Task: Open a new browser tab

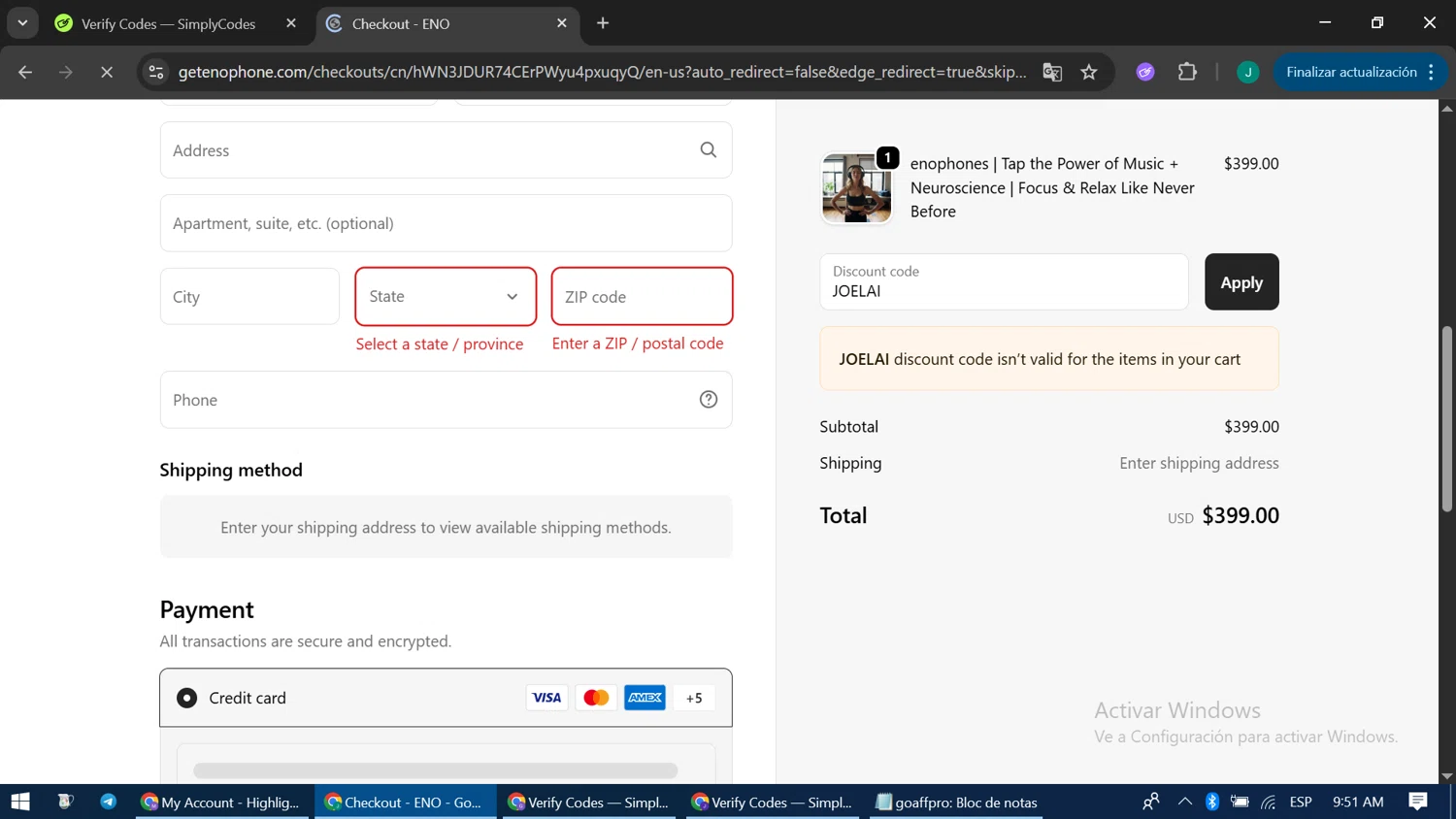Action: coord(603,23)
